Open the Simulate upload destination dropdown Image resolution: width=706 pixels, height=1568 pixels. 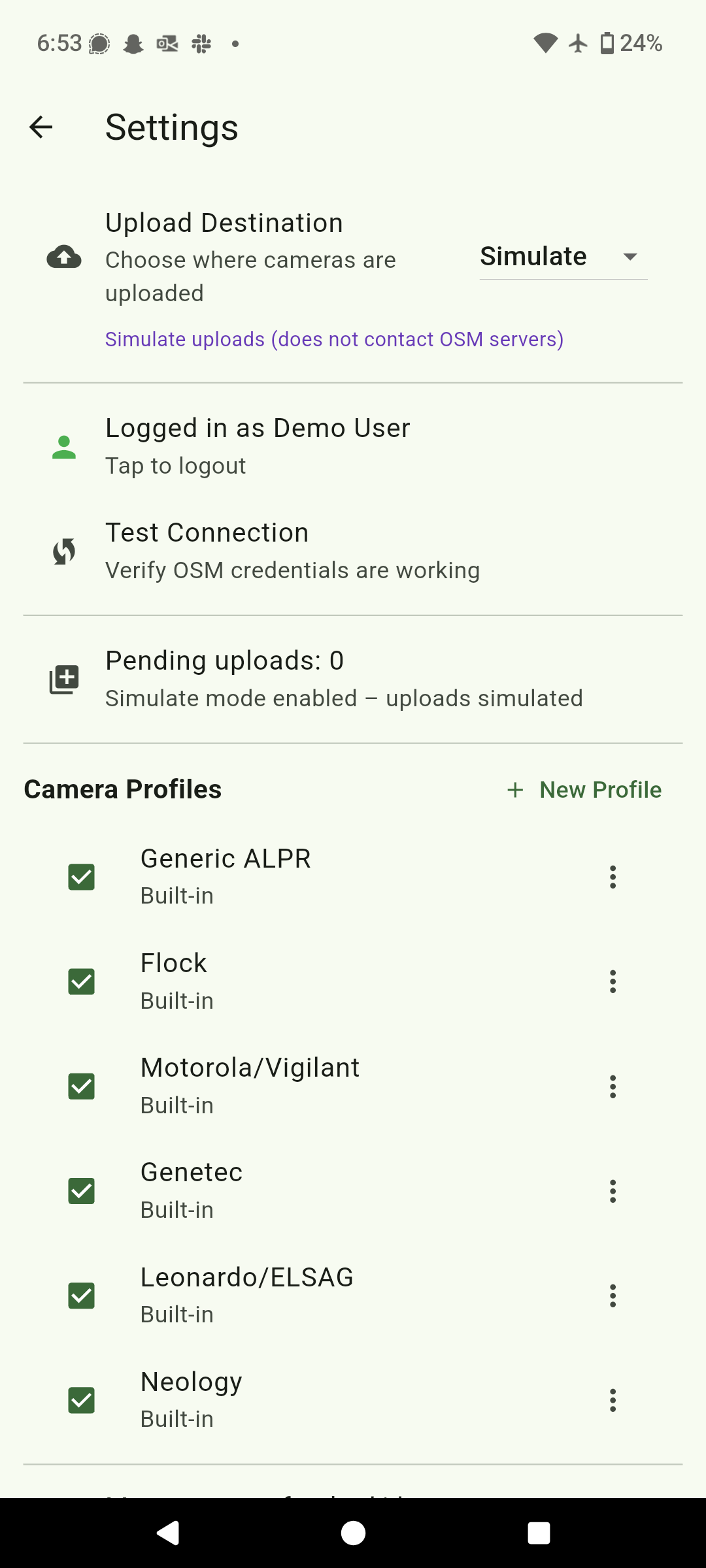[x=563, y=257]
